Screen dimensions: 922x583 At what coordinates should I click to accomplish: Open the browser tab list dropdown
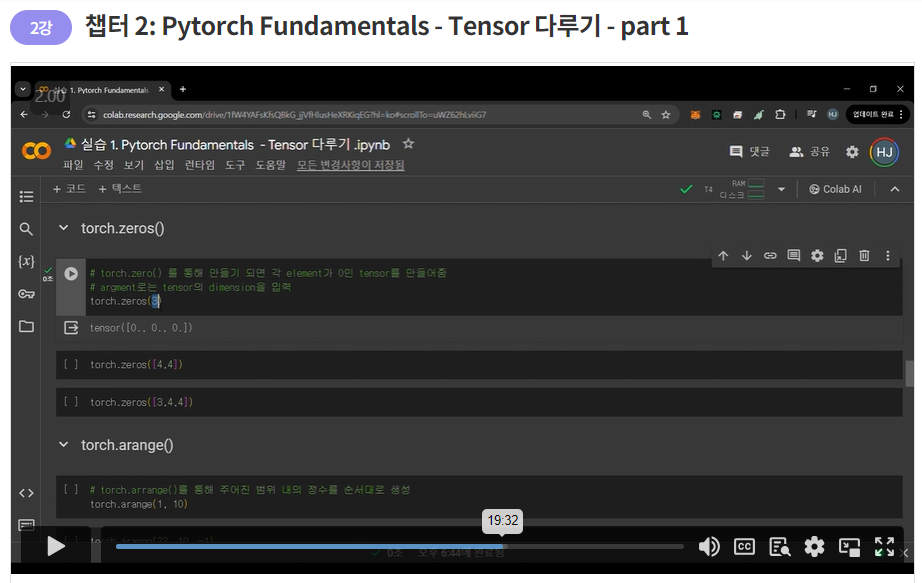[x=22, y=89]
